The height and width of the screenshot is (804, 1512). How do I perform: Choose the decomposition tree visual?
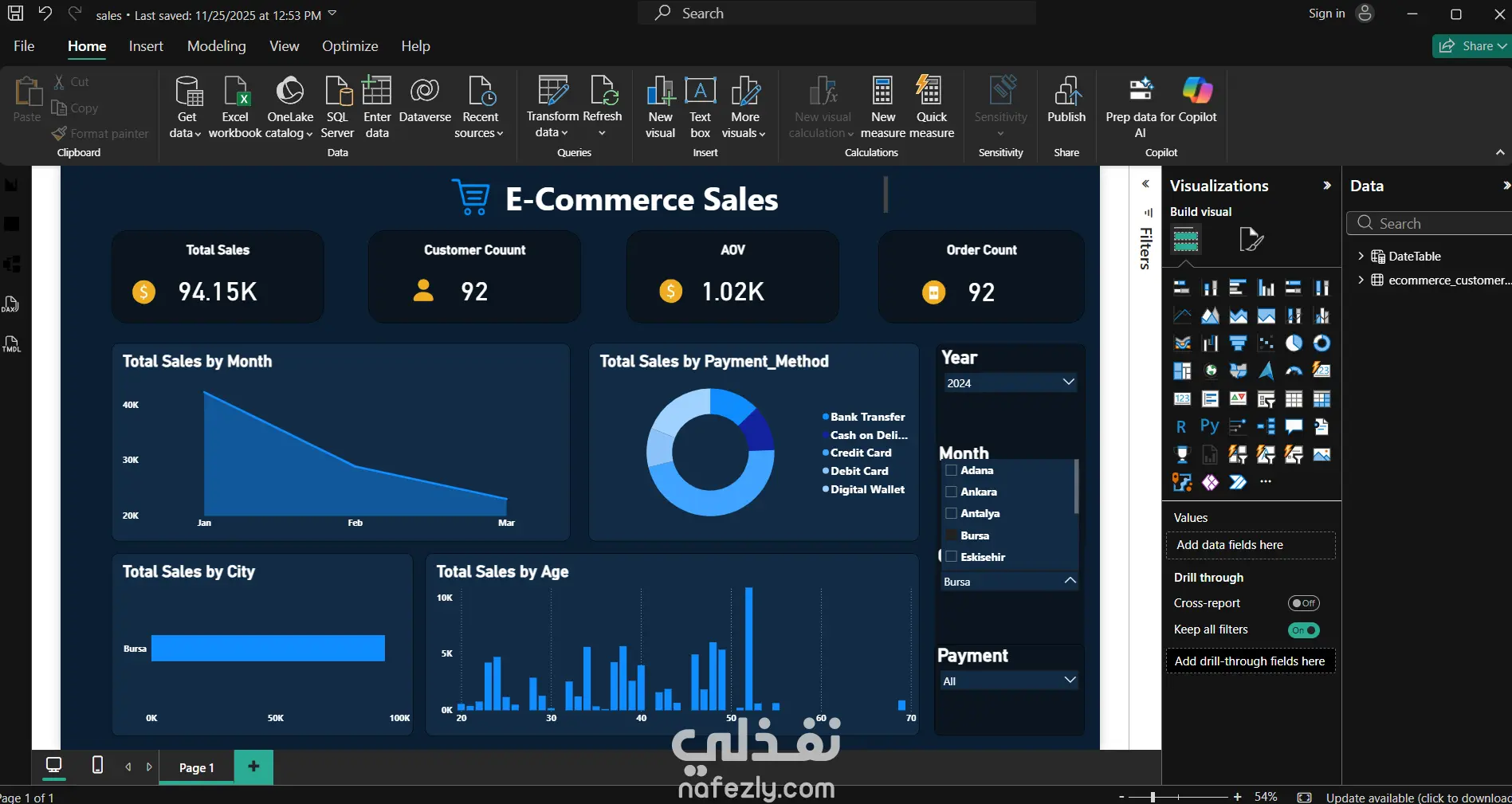(1266, 426)
